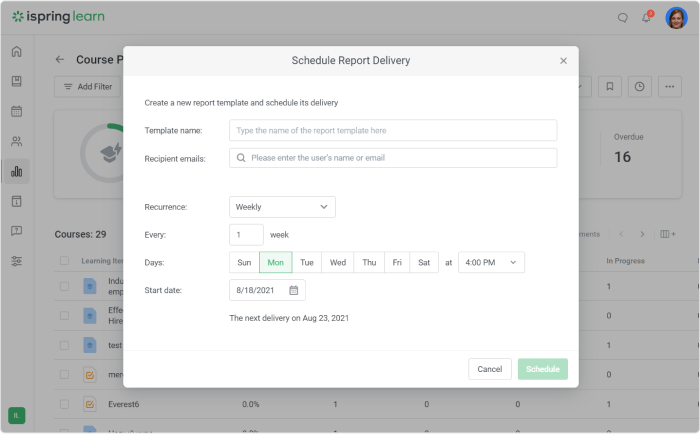
Task: Click the Add Filter button
Action: 88,87
